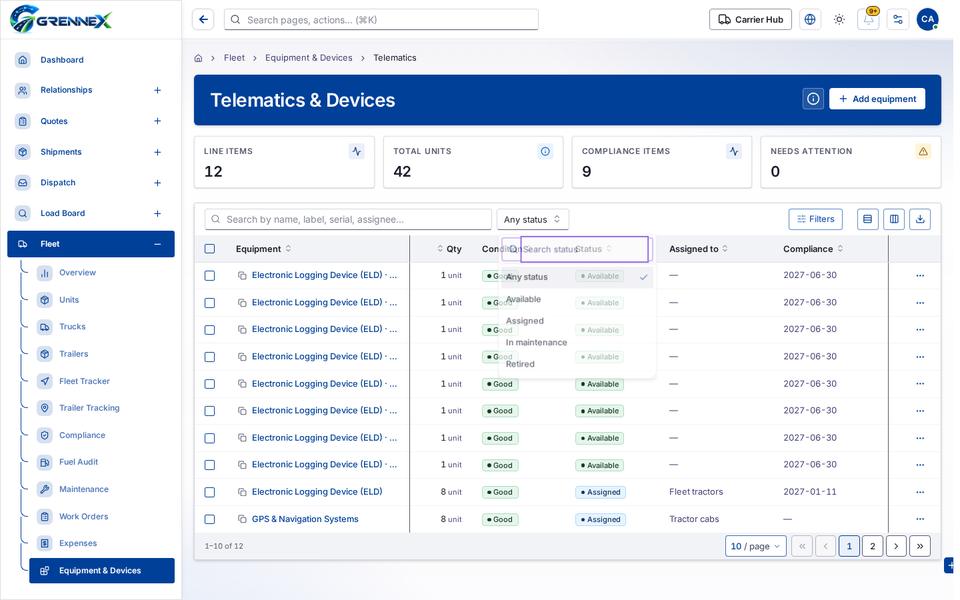Click the info icon in Telematics header
The image size is (960, 600).
812,99
